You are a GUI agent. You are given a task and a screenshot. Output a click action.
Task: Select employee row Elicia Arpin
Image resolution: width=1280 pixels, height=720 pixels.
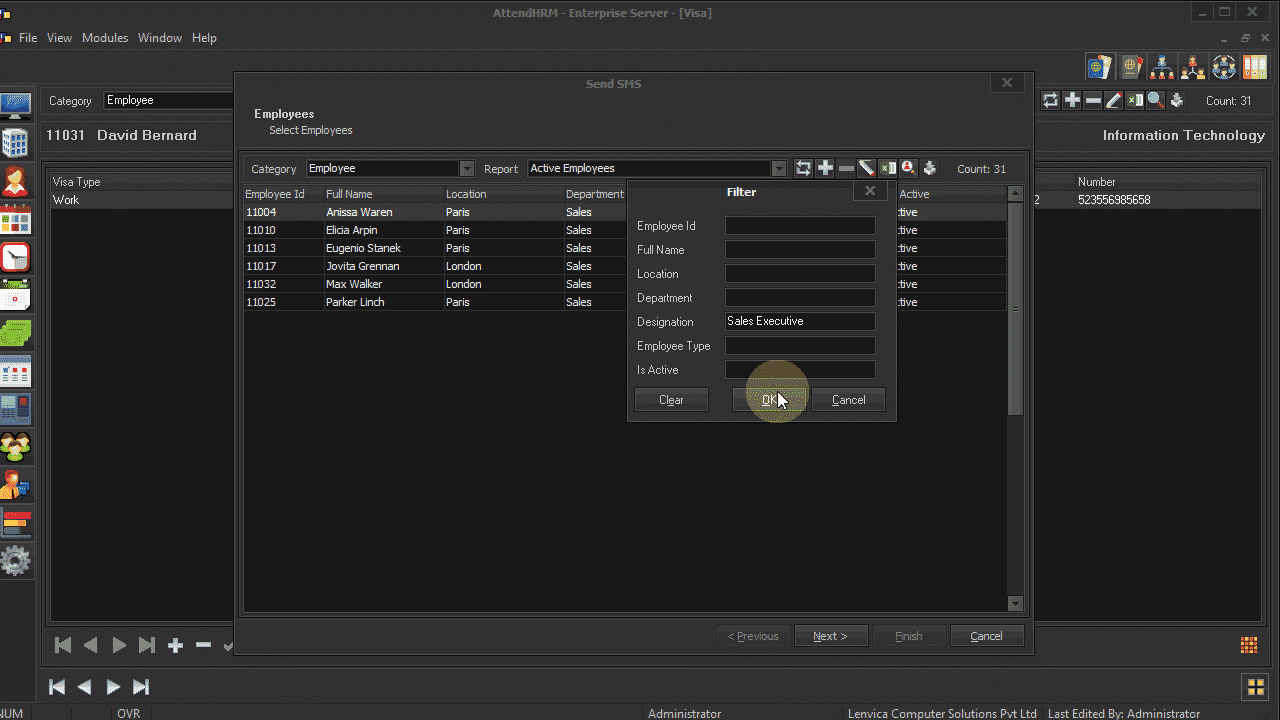[x=625, y=230]
